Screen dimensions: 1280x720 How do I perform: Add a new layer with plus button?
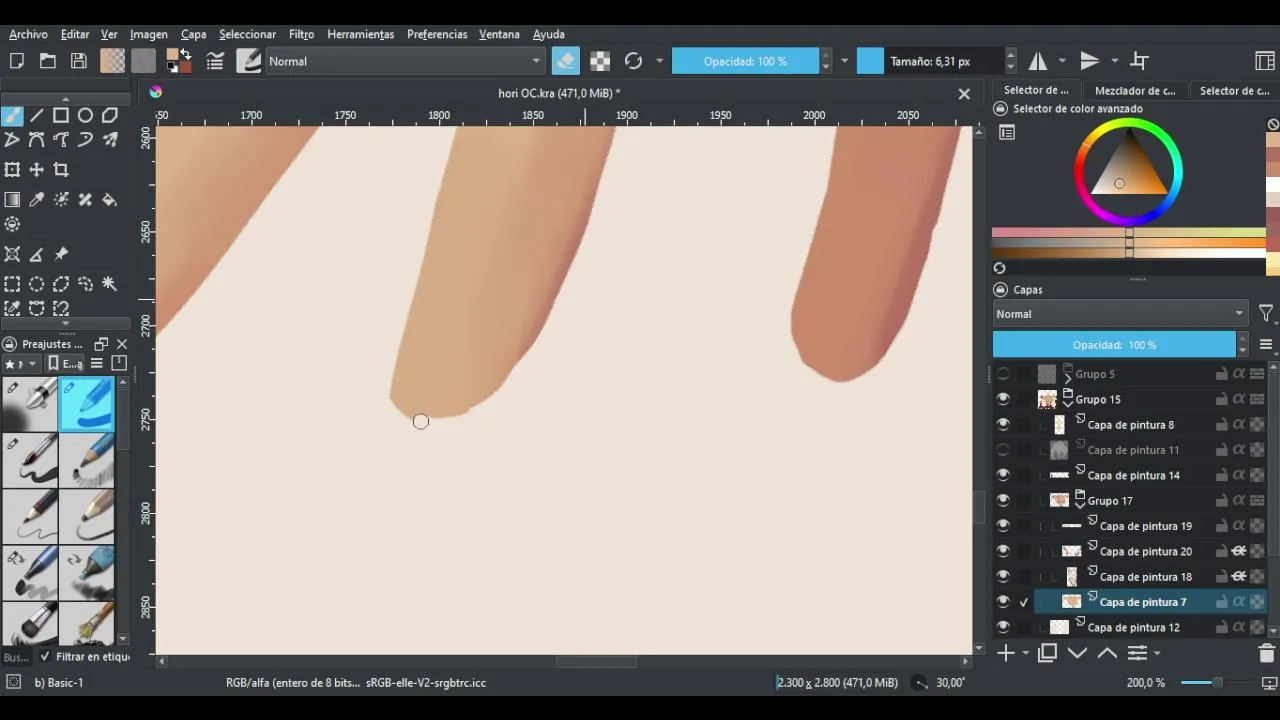coord(1006,653)
